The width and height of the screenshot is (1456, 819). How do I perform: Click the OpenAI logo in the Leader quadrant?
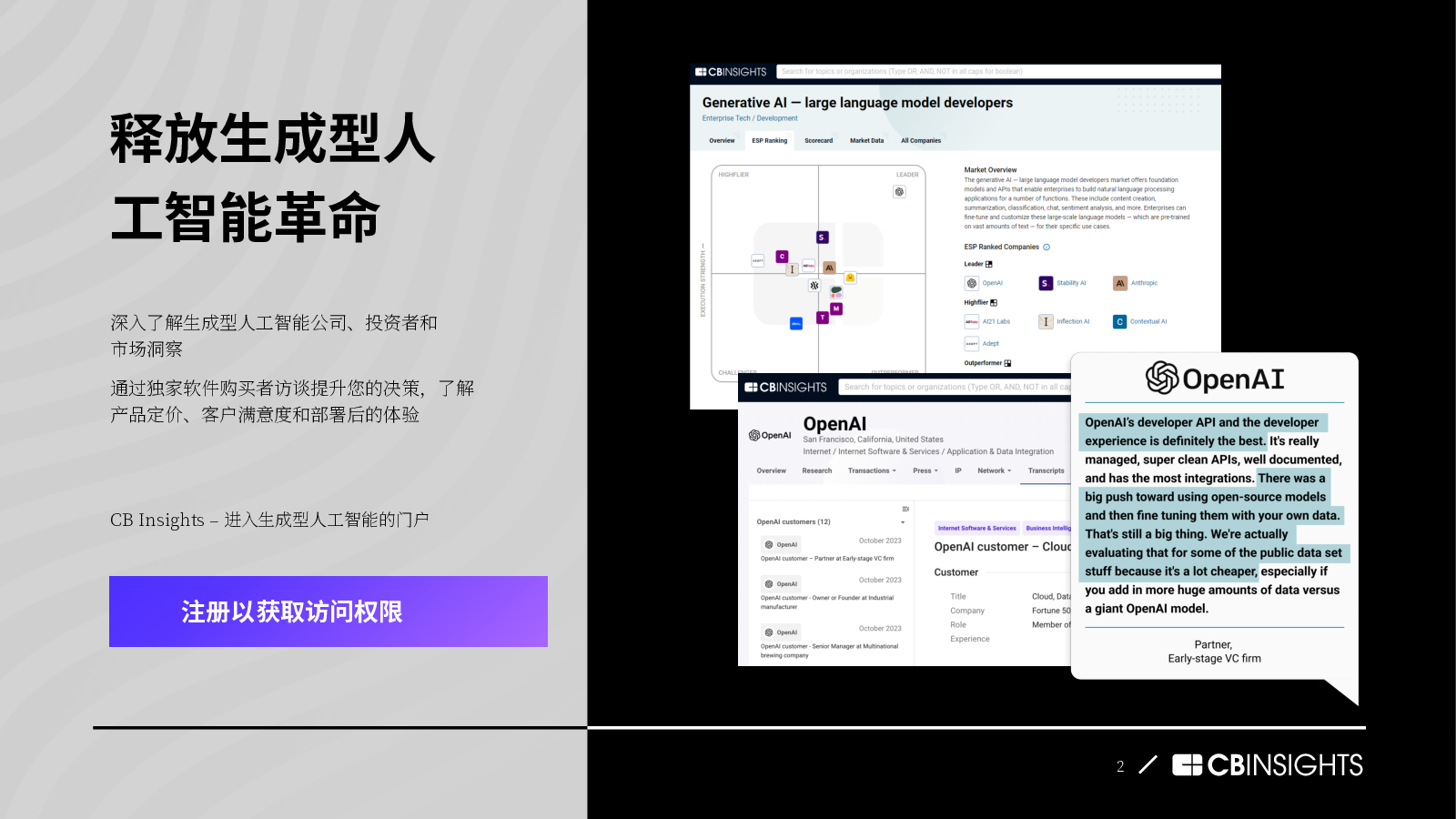899,192
